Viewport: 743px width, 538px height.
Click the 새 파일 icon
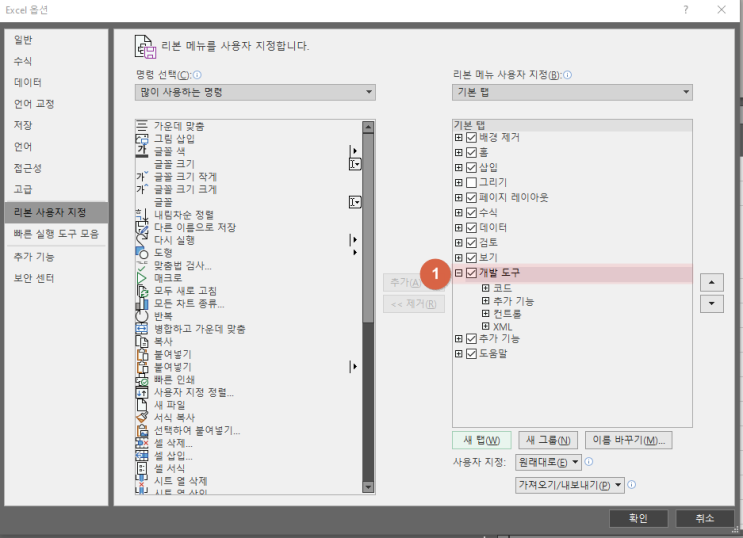click(x=142, y=405)
